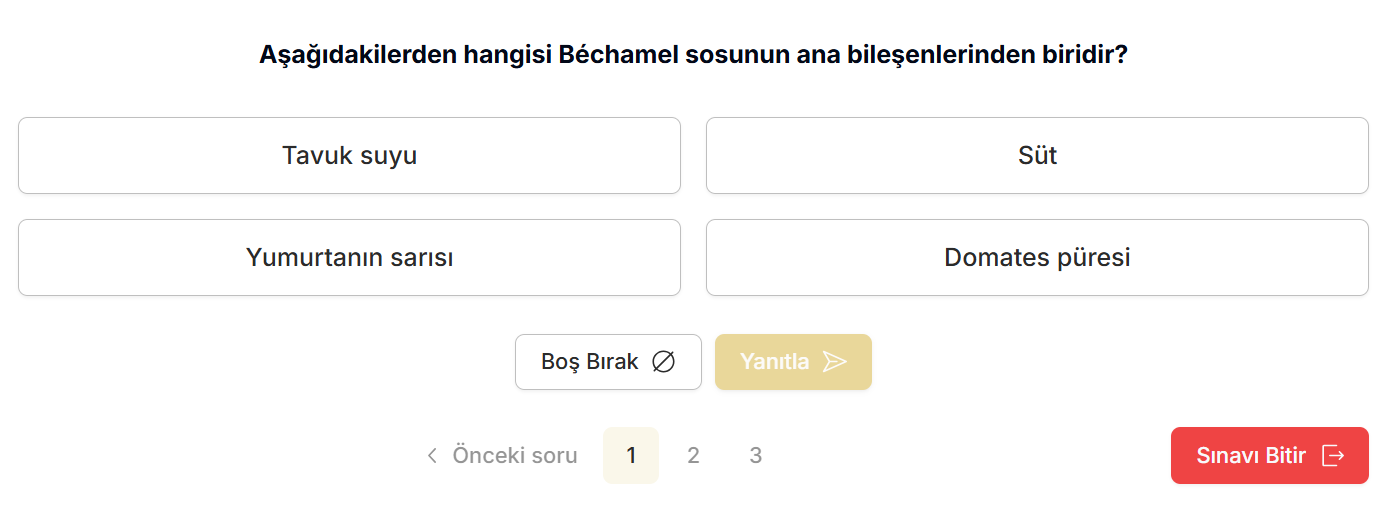
Task: Mark 'Domates püresi' as the answer
Action: [x=1037, y=258]
